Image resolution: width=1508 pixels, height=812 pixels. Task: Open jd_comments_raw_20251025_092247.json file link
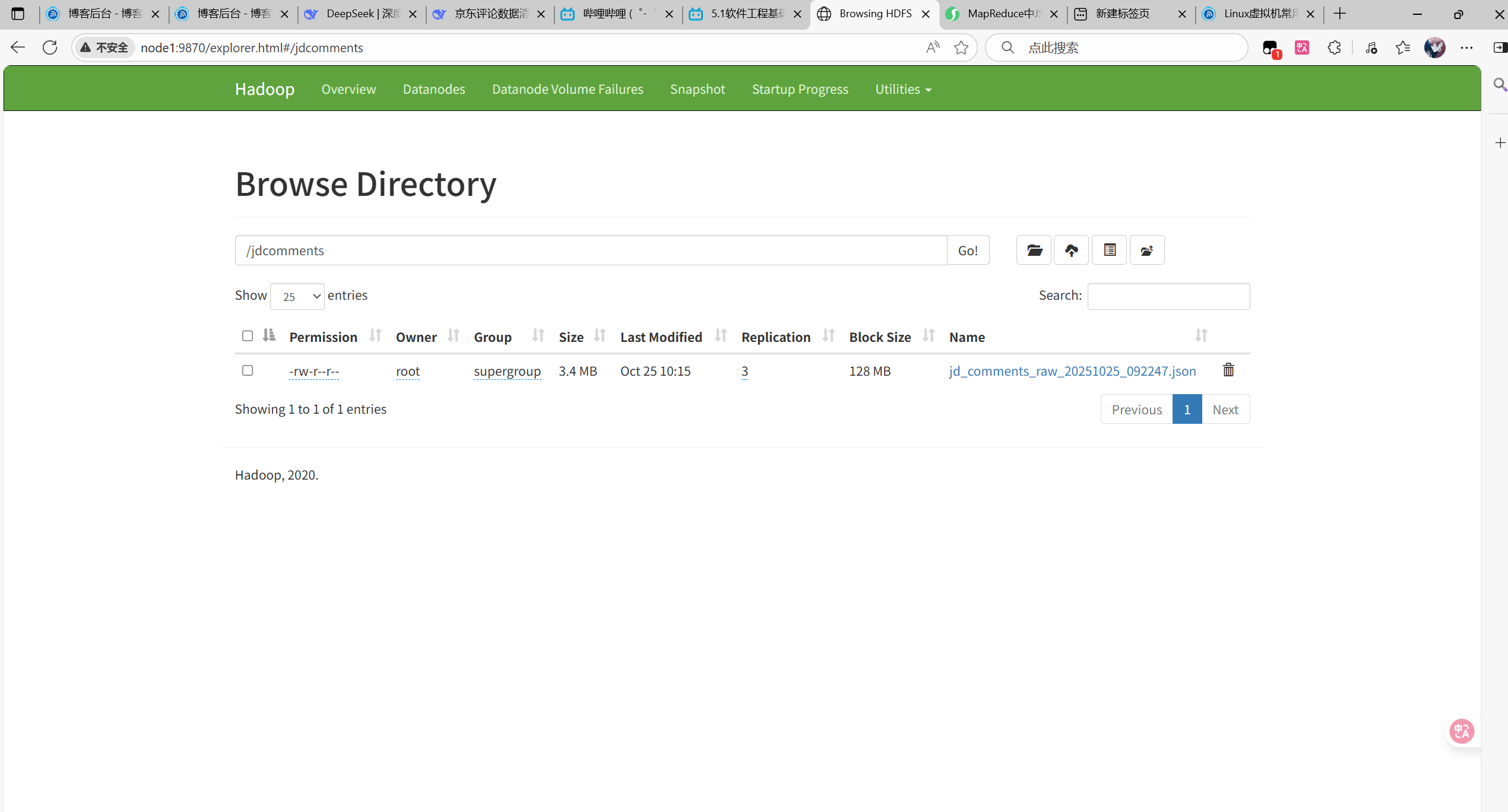coord(1072,371)
